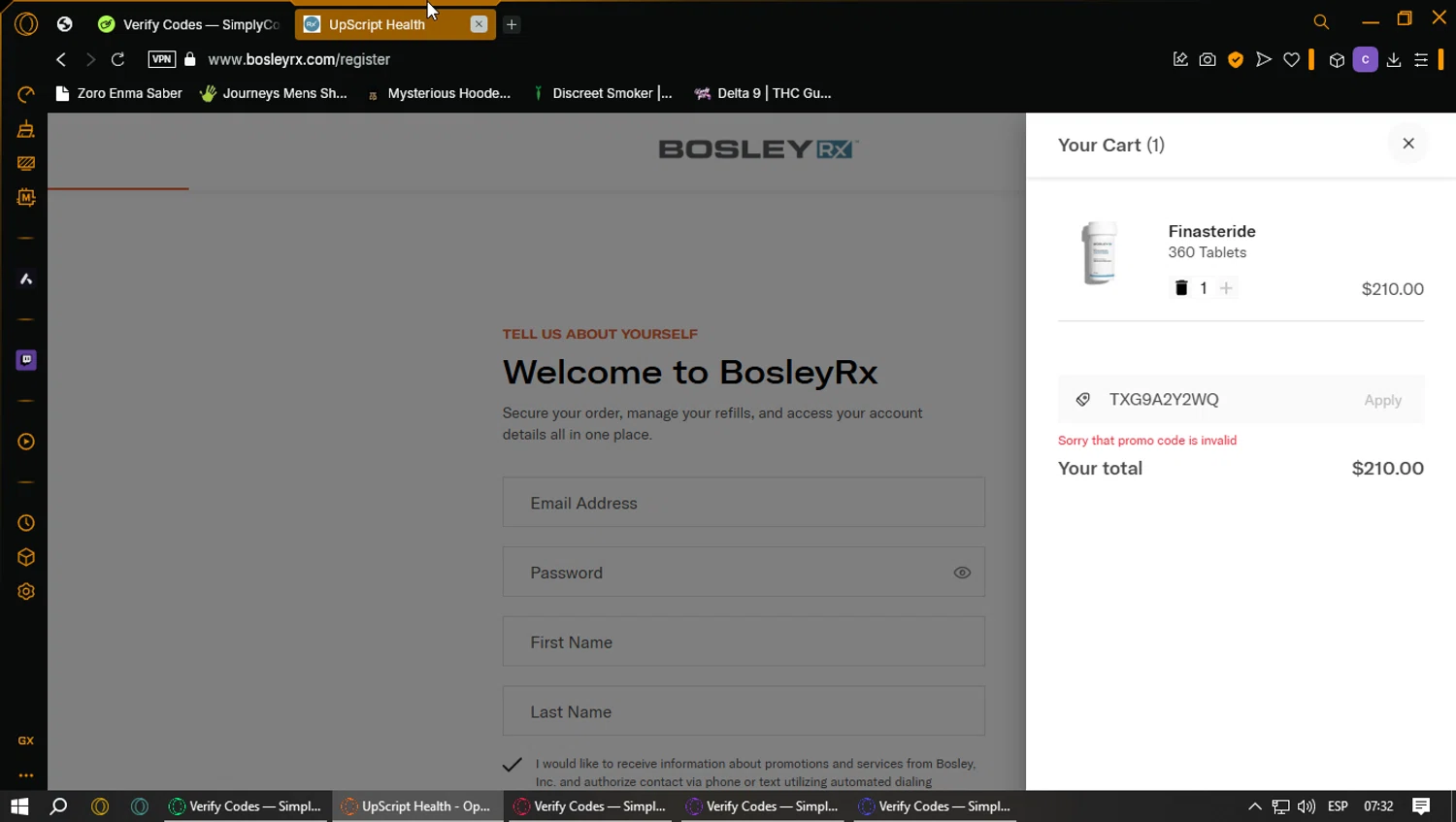
Task: Open Easy Setup sliders icon
Action: point(1421,60)
